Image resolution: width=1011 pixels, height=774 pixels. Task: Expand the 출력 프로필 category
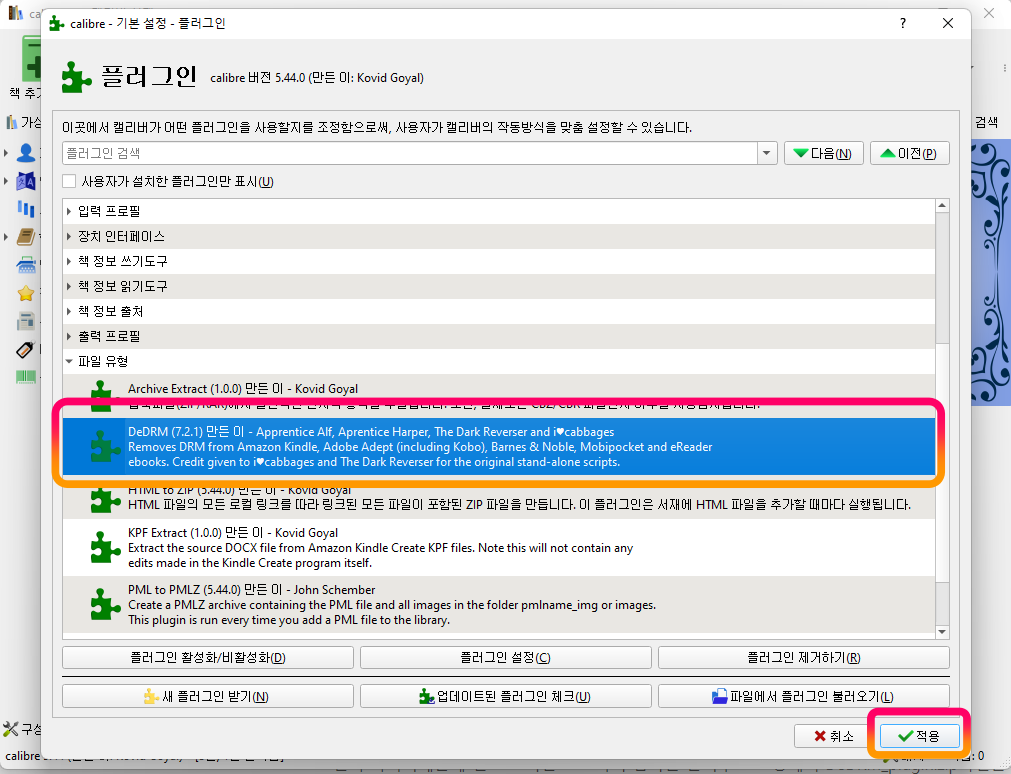(69, 336)
